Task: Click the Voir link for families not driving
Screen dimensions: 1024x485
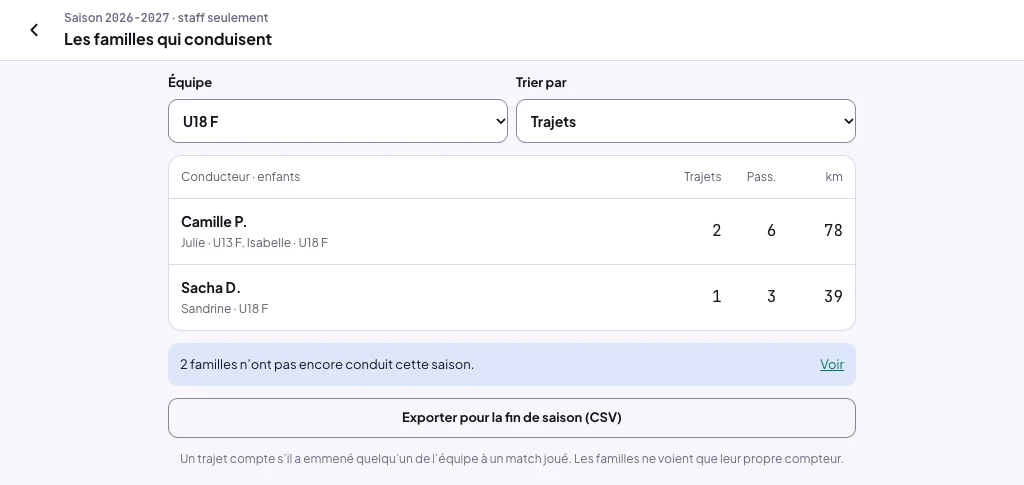Action: pyautogui.click(x=831, y=364)
